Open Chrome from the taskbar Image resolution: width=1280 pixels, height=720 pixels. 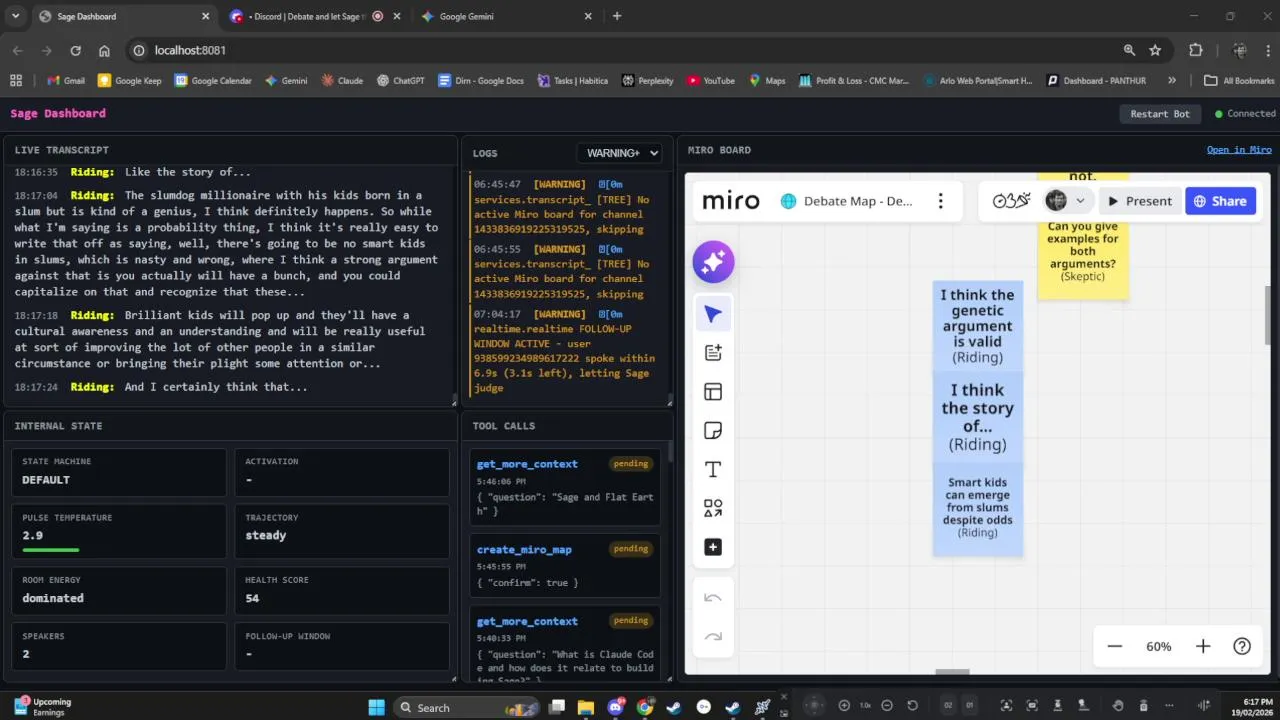[x=645, y=707]
